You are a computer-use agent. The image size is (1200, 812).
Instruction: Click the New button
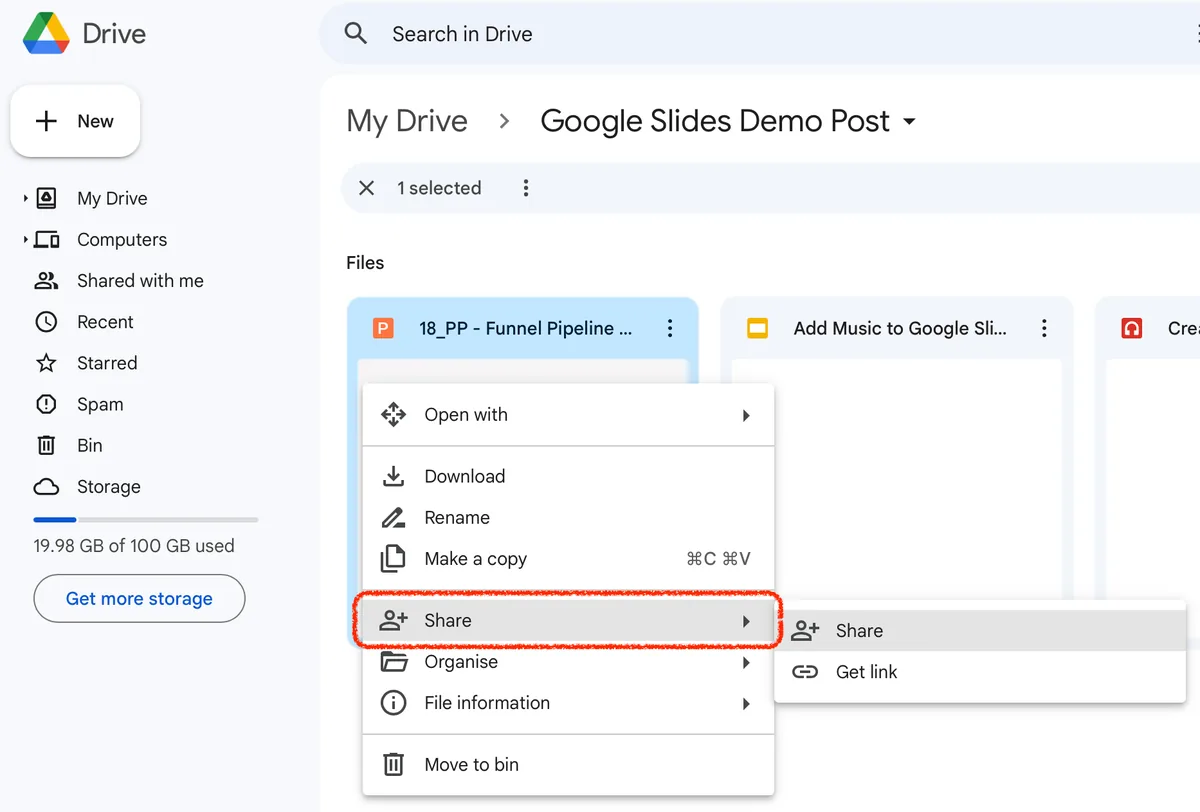pyautogui.click(x=75, y=121)
